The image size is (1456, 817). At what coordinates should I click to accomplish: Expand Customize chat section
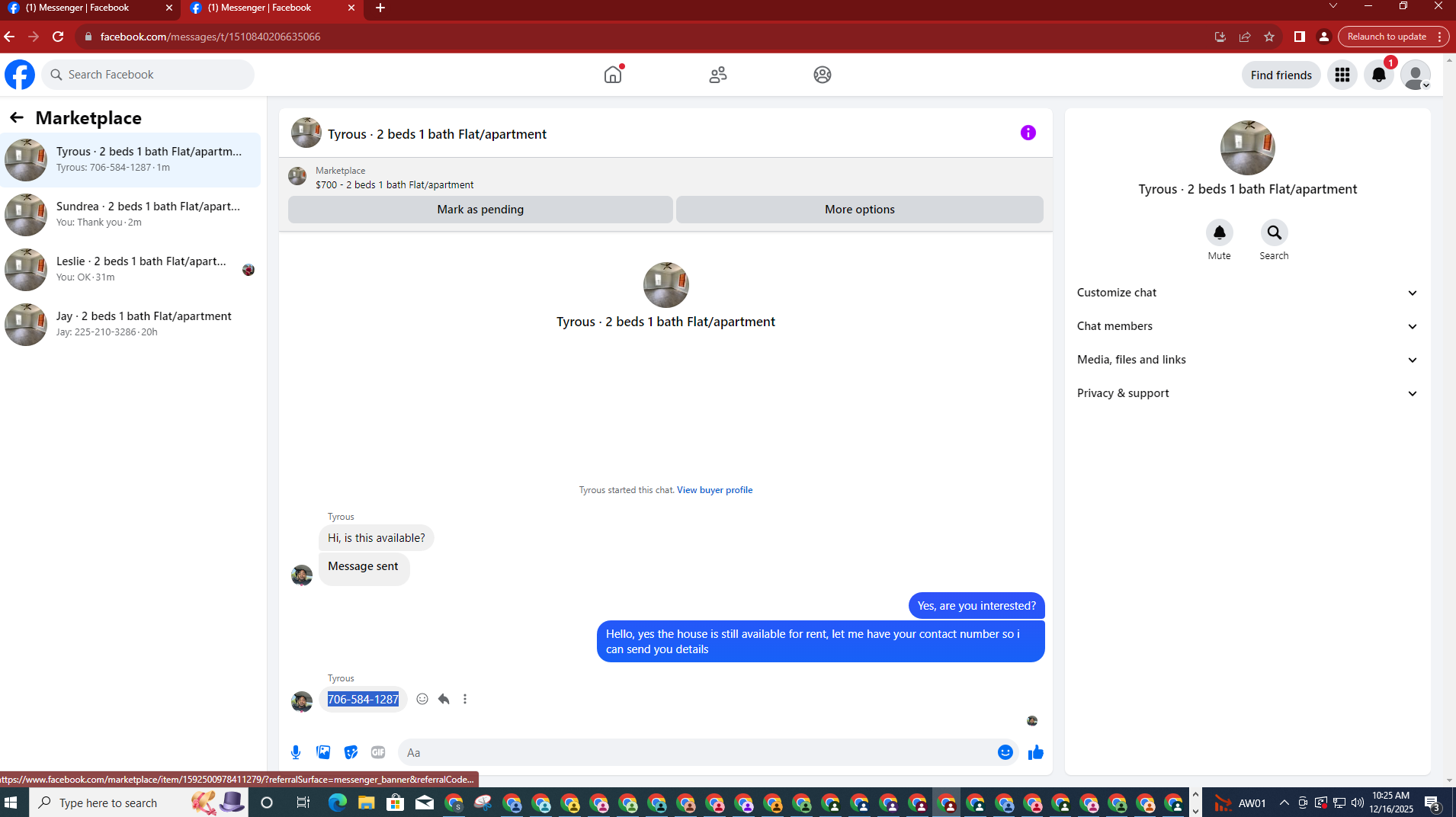1247,293
